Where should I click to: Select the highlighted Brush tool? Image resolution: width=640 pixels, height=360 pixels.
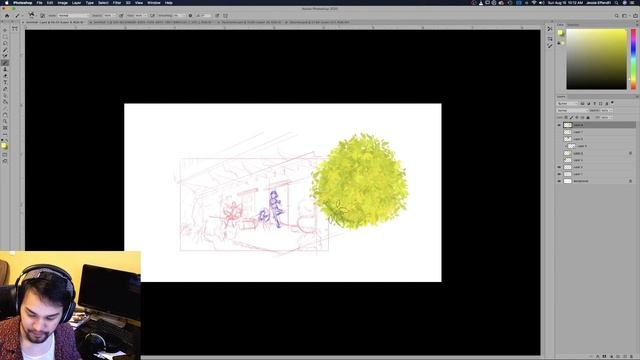pos(5,63)
